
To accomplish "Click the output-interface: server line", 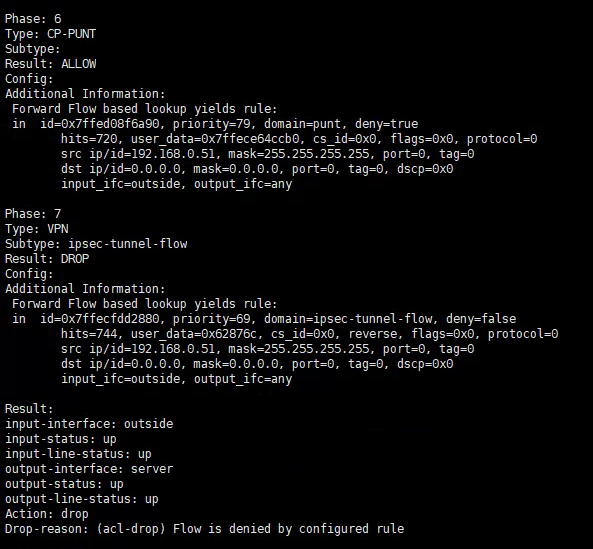I will coord(89,469).
